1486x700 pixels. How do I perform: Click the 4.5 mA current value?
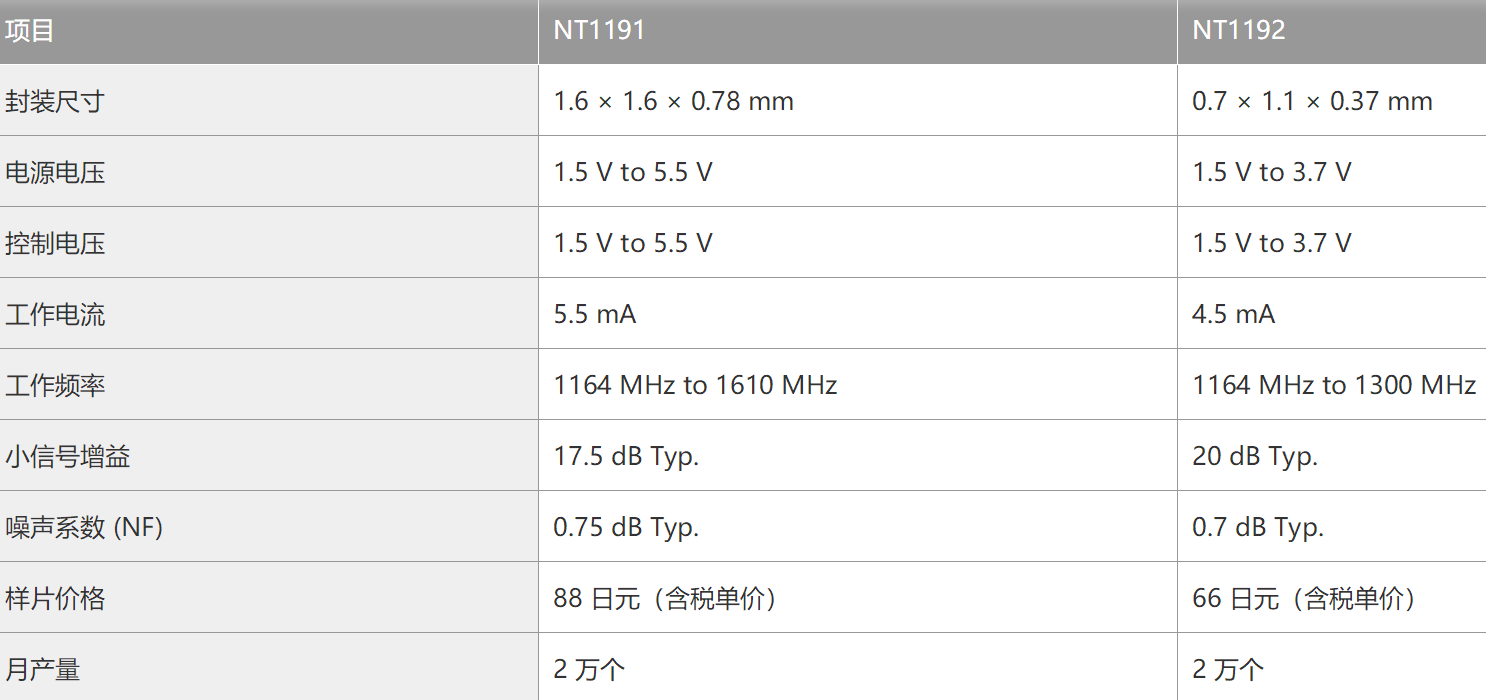point(1233,314)
